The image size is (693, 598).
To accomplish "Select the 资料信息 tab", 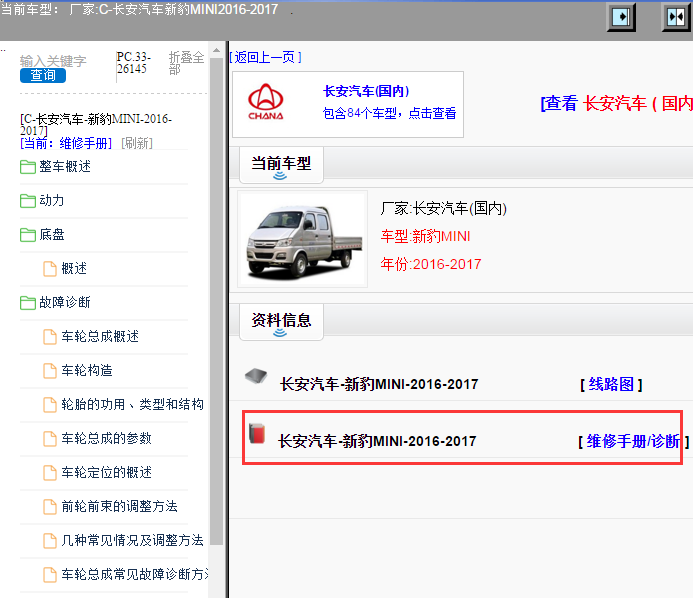I will pyautogui.click(x=281, y=323).
